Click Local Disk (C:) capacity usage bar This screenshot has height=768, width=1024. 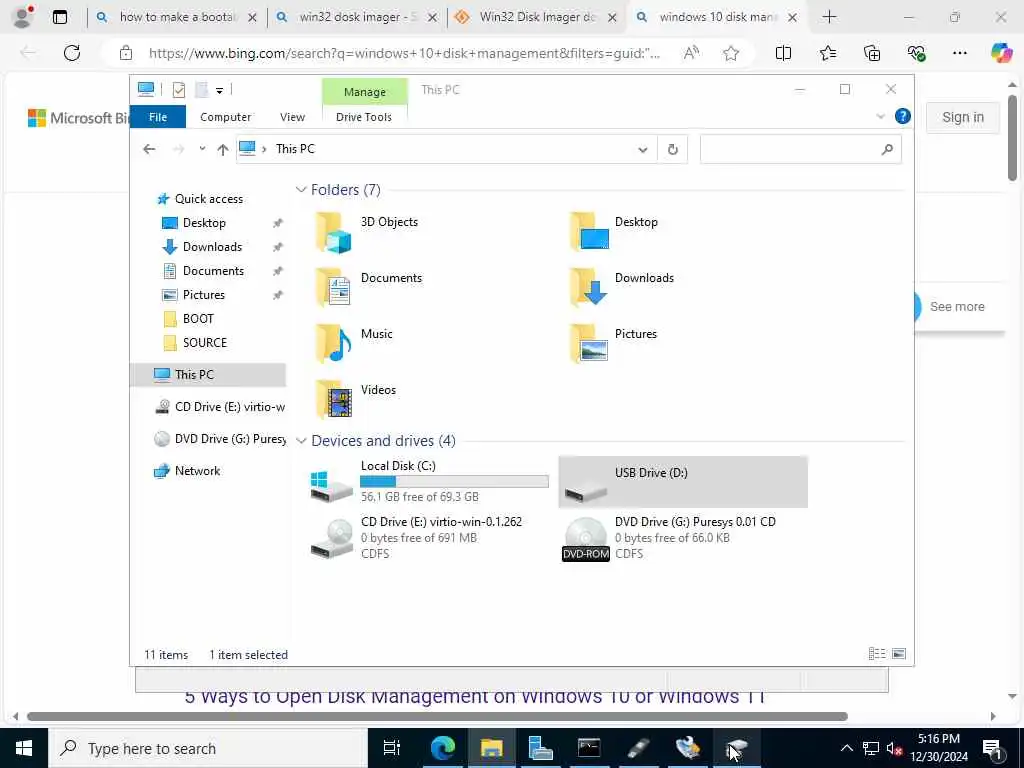point(454,482)
